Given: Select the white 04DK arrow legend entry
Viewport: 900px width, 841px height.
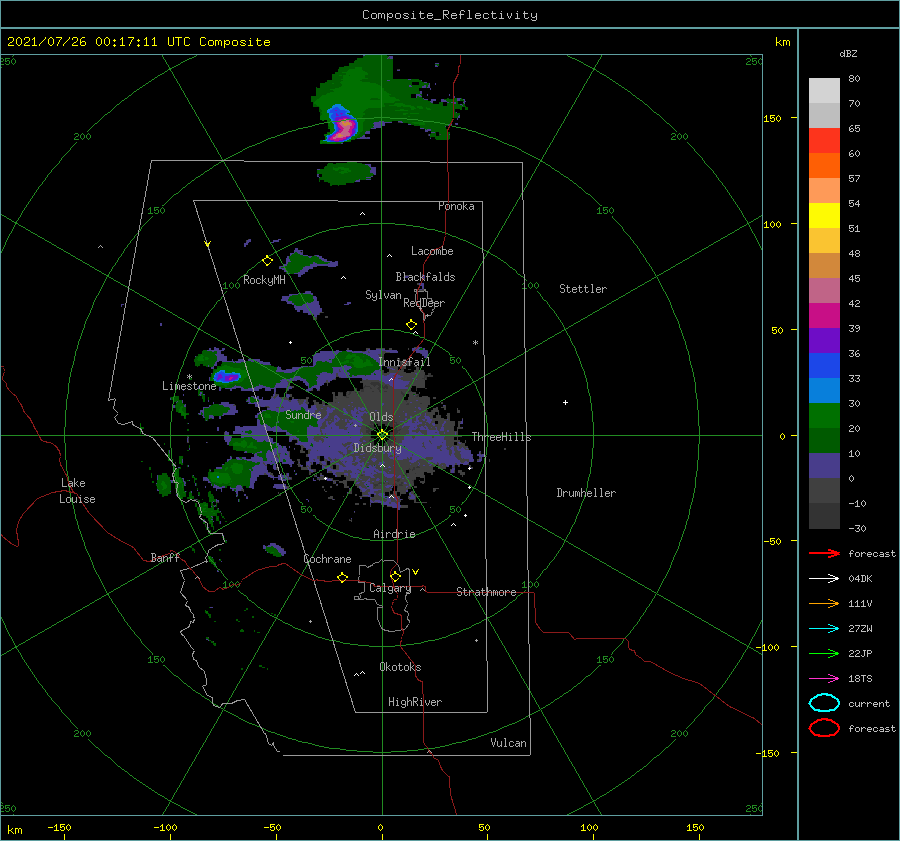Looking at the screenshot, I should pyautogui.click(x=824, y=578).
